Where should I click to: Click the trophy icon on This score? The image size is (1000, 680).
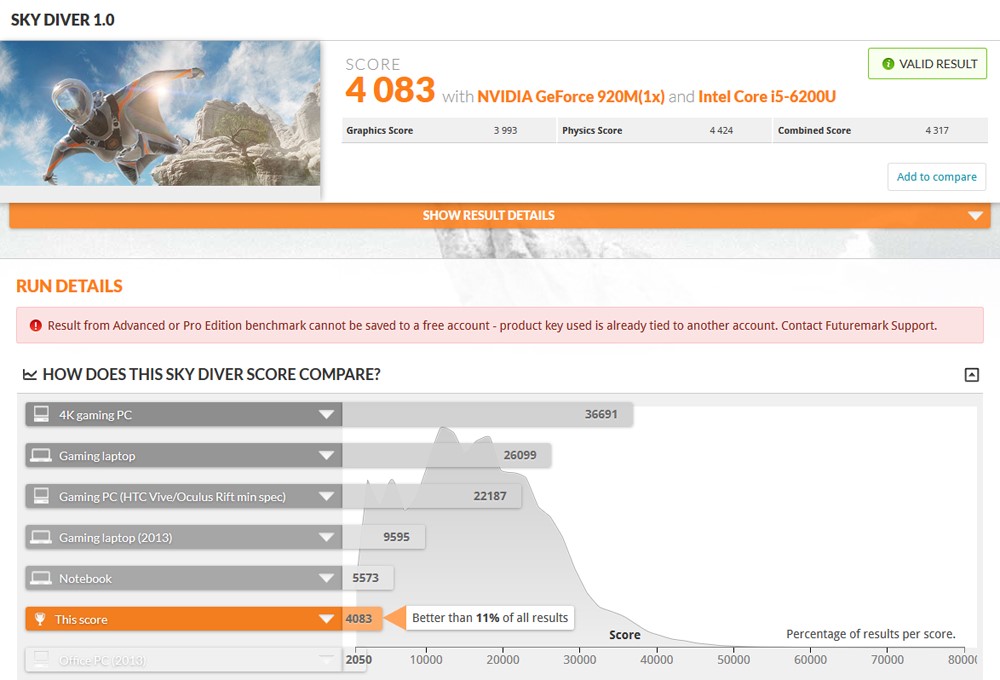(x=40, y=619)
